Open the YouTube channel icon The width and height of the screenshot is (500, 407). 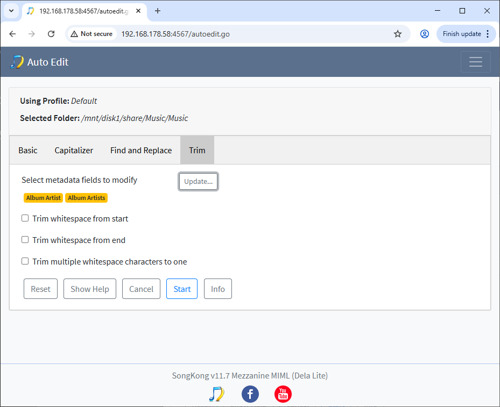point(283,394)
